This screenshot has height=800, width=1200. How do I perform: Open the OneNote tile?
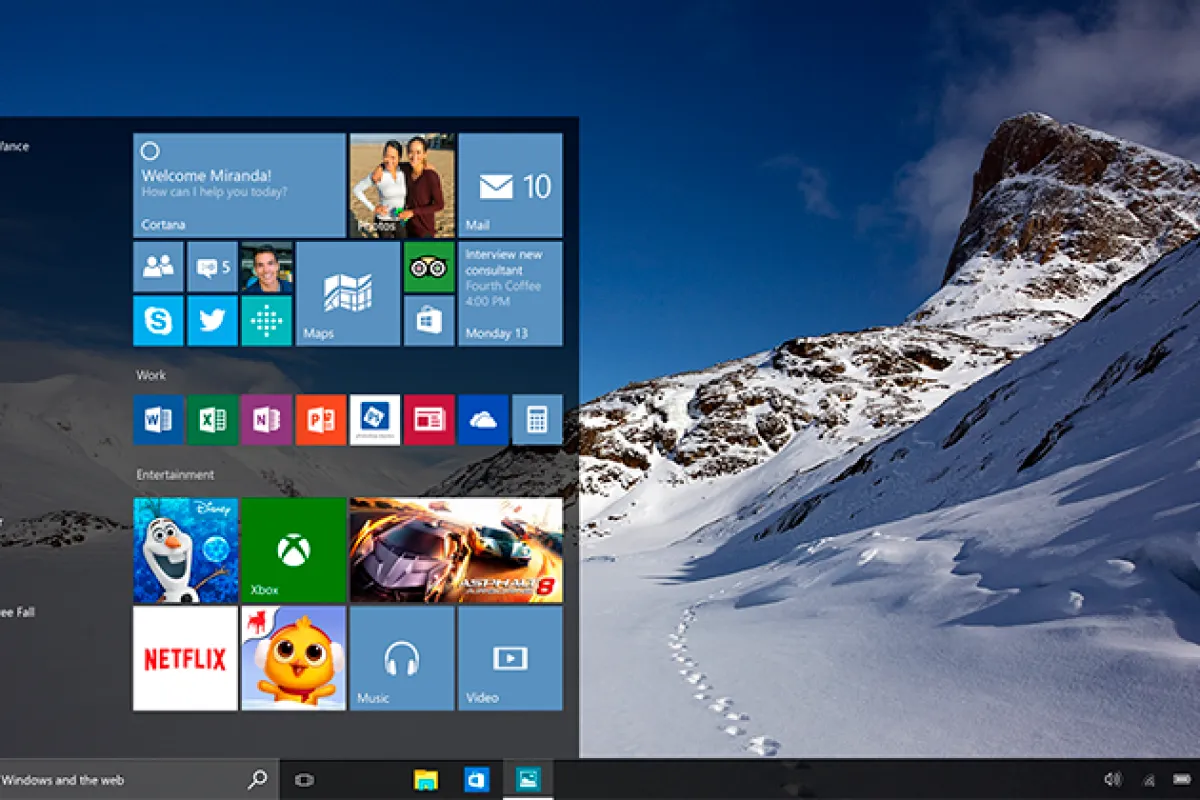pos(266,420)
